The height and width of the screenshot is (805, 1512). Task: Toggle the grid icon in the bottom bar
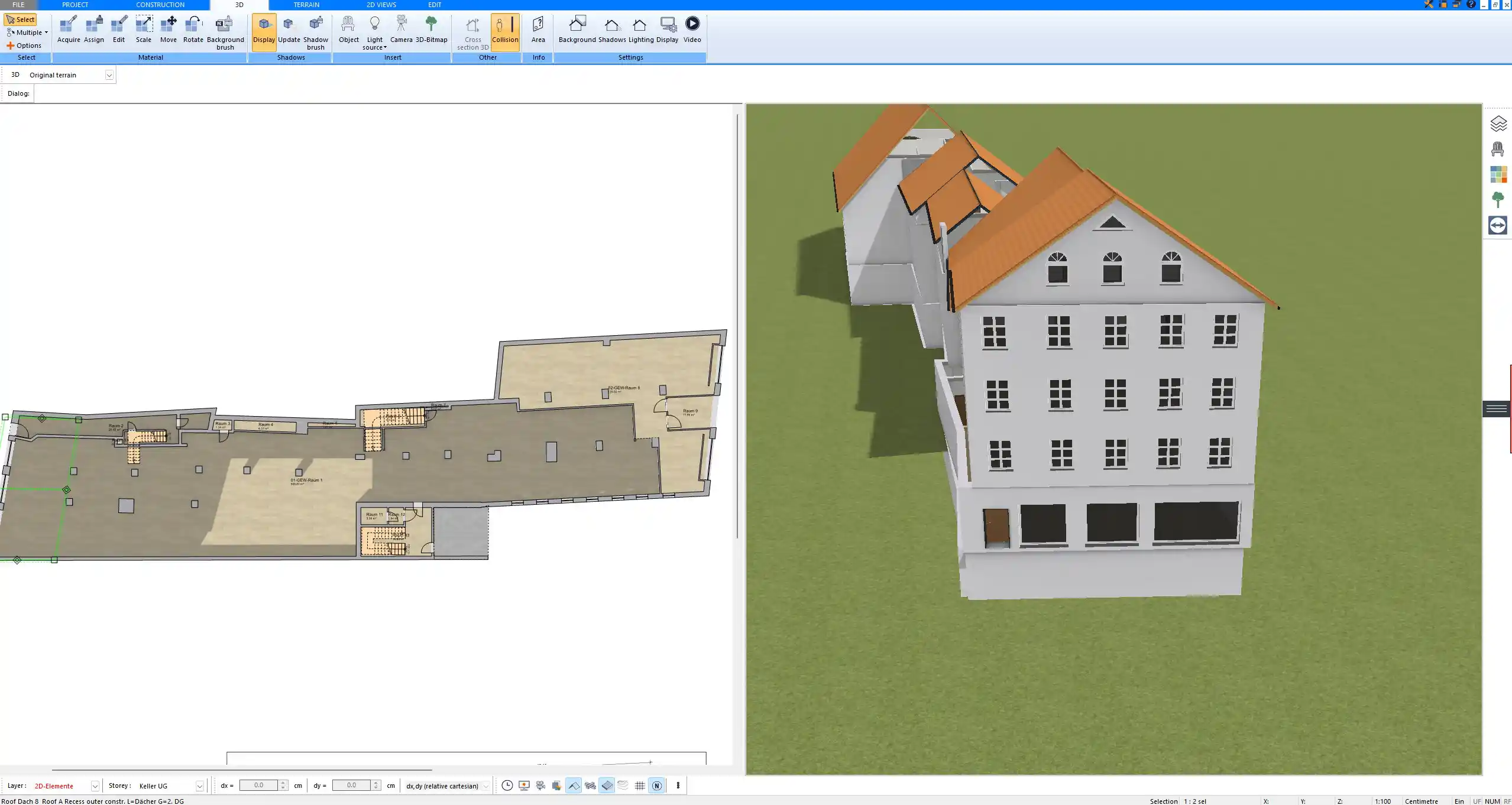[640, 785]
